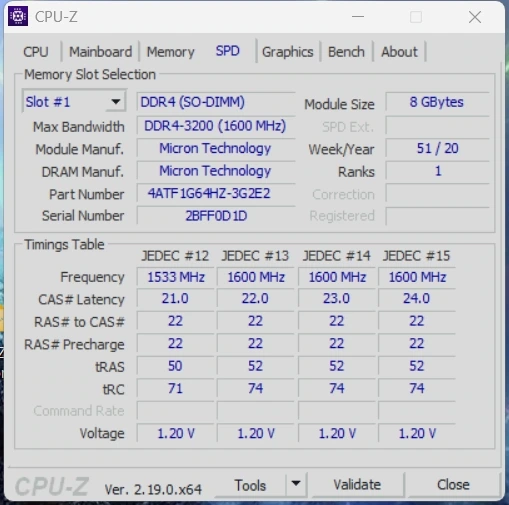The image size is (509, 505).
Task: Click the CAS# Latency value 24.0
Action: click(x=417, y=298)
